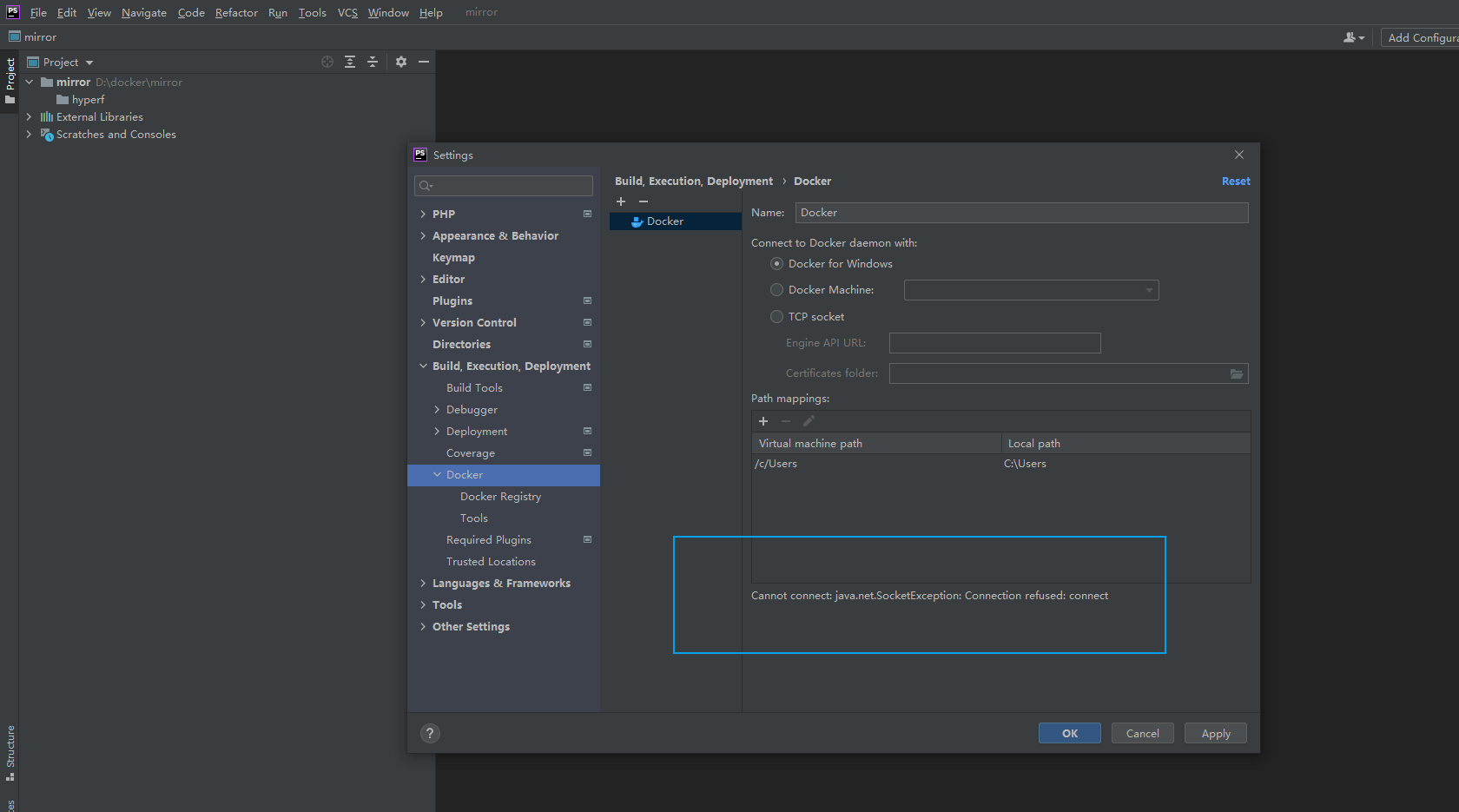Image resolution: width=1459 pixels, height=812 pixels.
Task: Select Docker Machine radio button
Action: (x=777, y=290)
